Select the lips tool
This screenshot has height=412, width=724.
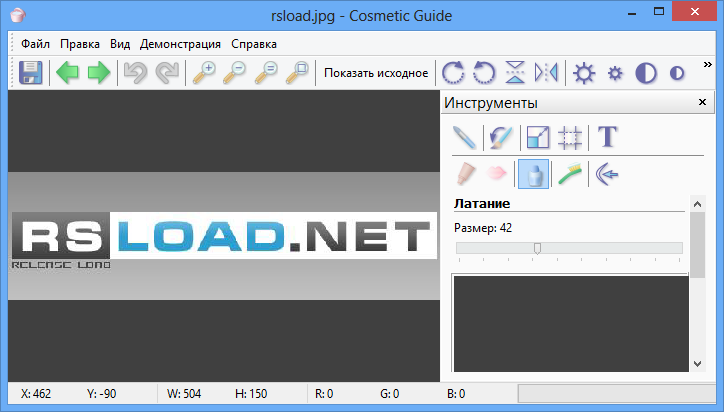[x=497, y=173]
